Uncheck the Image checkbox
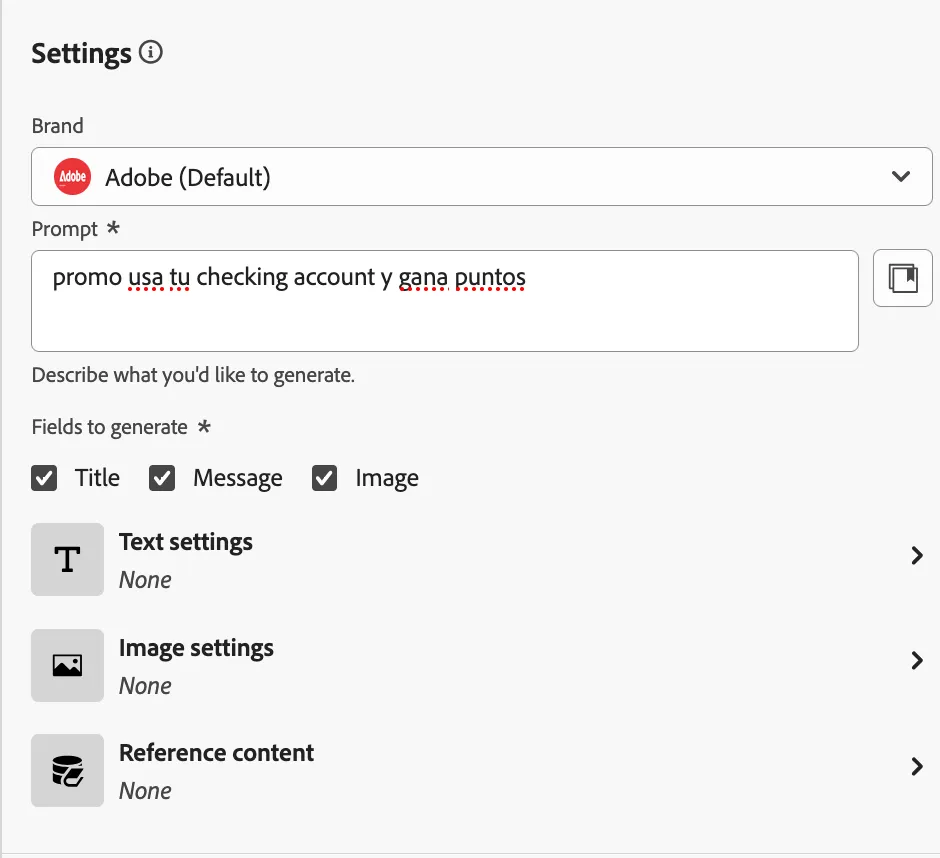The width and height of the screenshot is (940, 858). (x=324, y=478)
